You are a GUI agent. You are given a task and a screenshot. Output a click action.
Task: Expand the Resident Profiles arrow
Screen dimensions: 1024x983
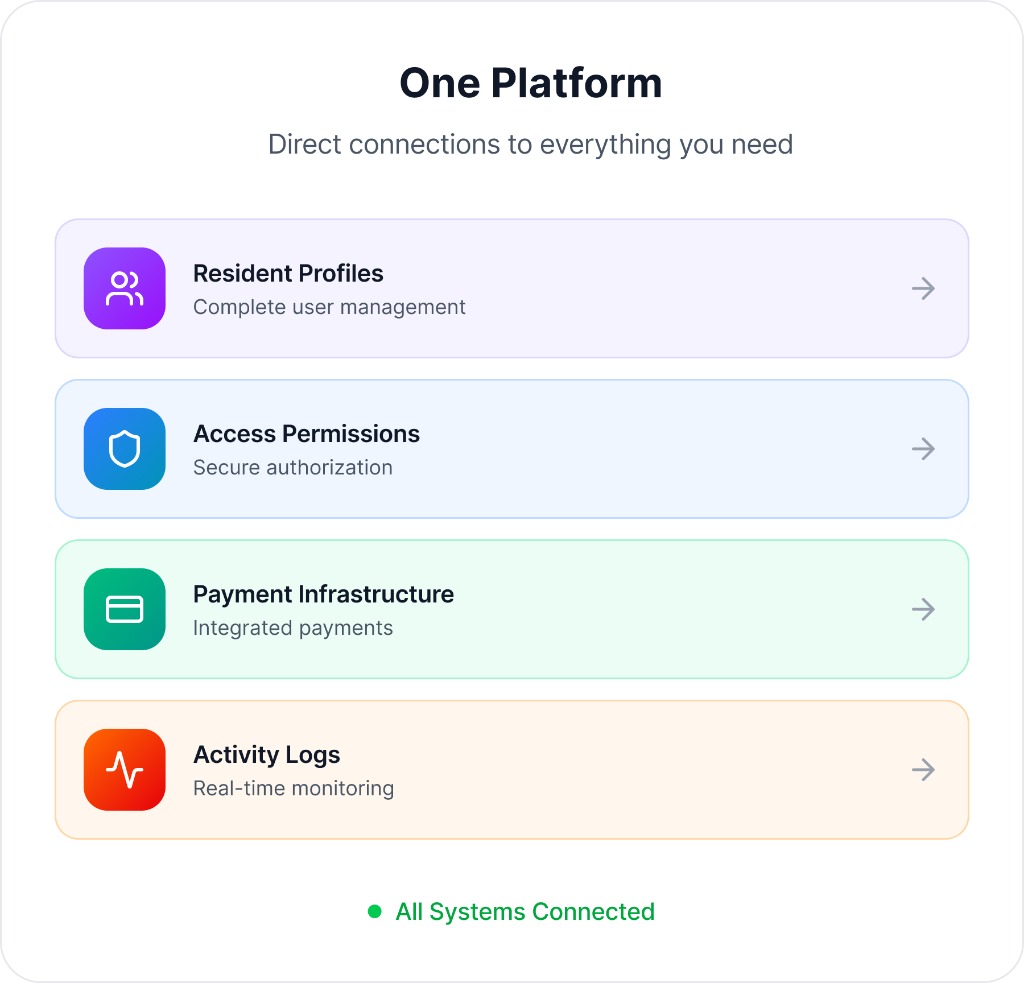pyautogui.click(x=923, y=288)
